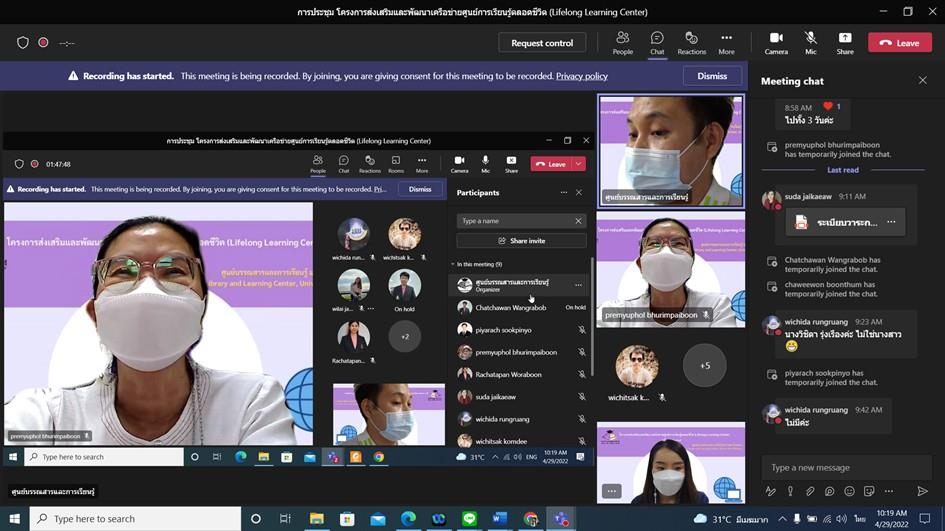Show hidden system tray icons chevron

[x=782, y=519]
